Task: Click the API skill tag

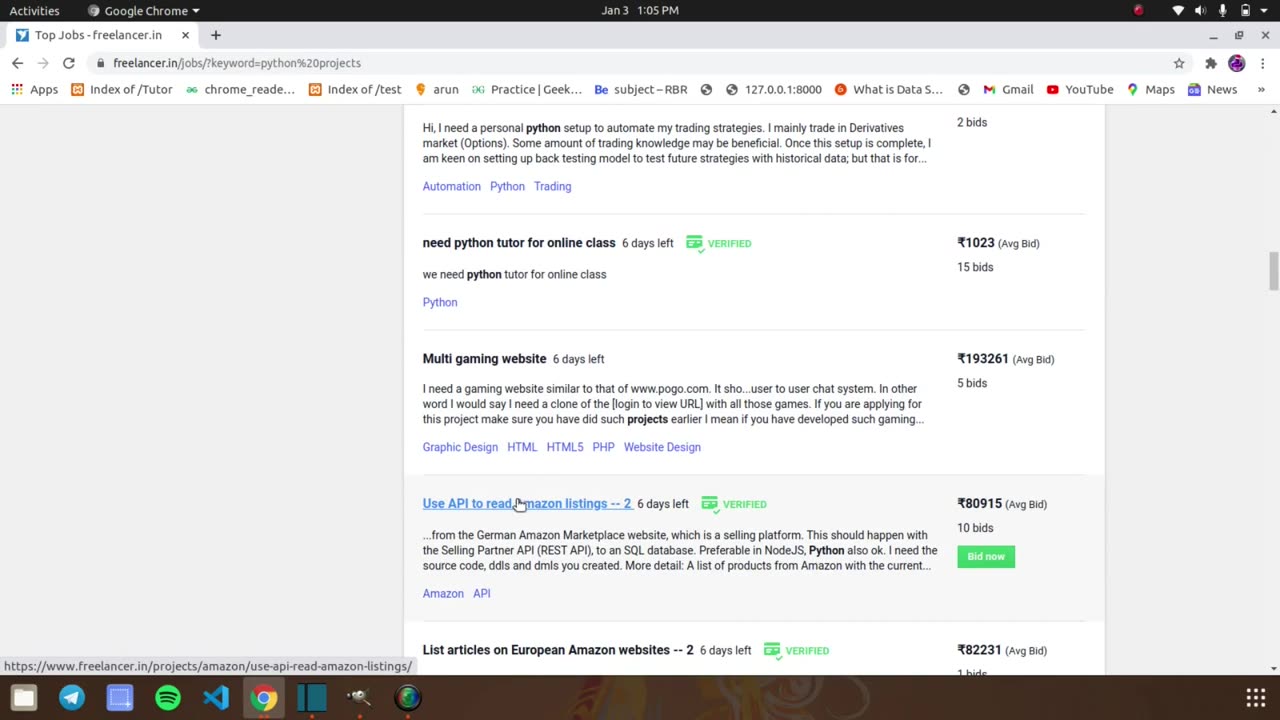Action: (482, 593)
